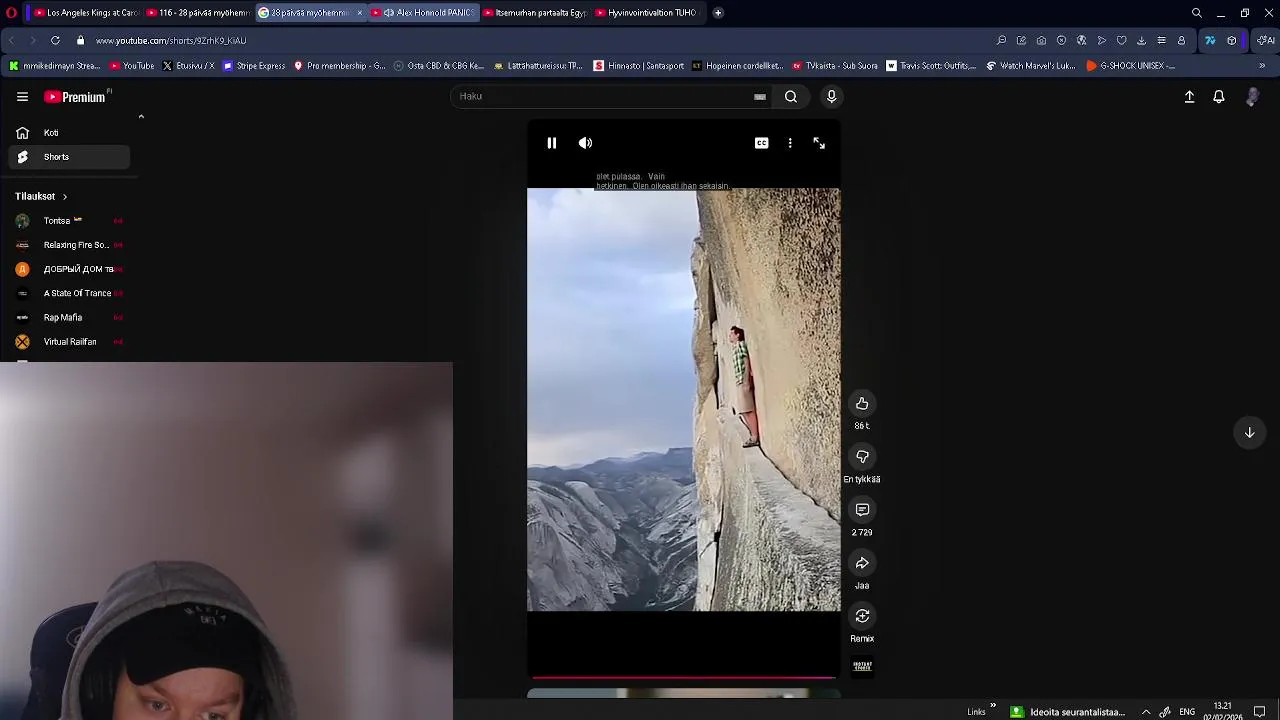Open a new browser tab
This screenshot has height=720, width=1280.
click(x=718, y=13)
